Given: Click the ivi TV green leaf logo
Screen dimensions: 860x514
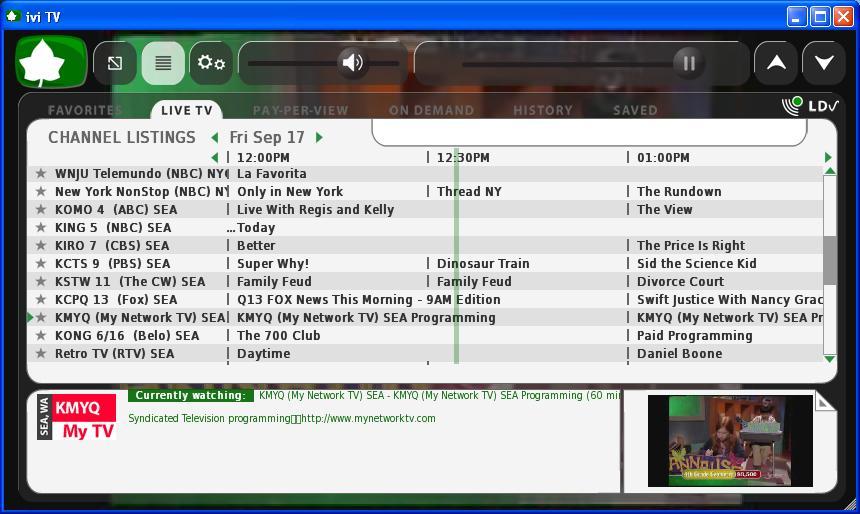Looking at the screenshot, I should click(x=51, y=62).
